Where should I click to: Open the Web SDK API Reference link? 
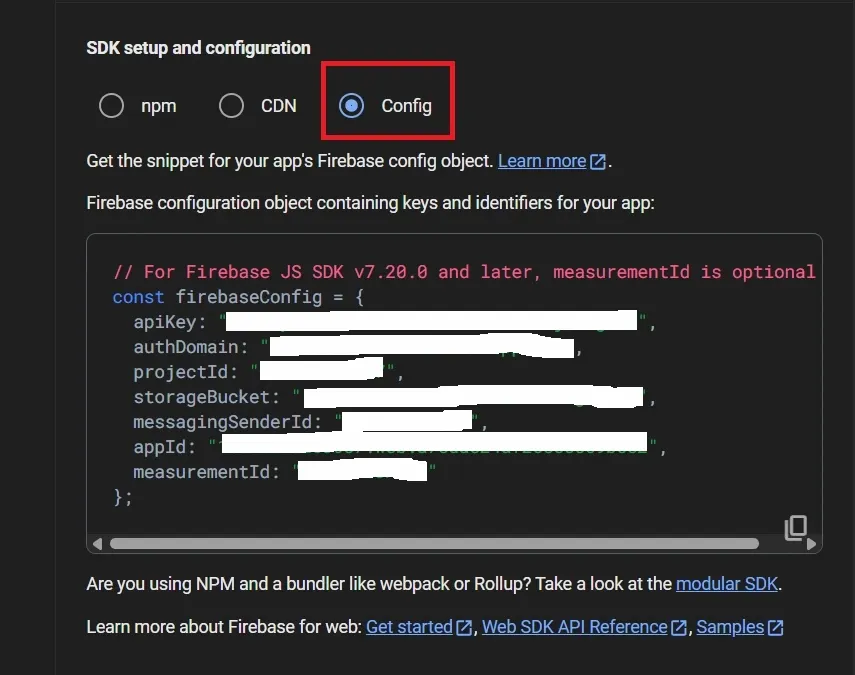tap(584, 627)
